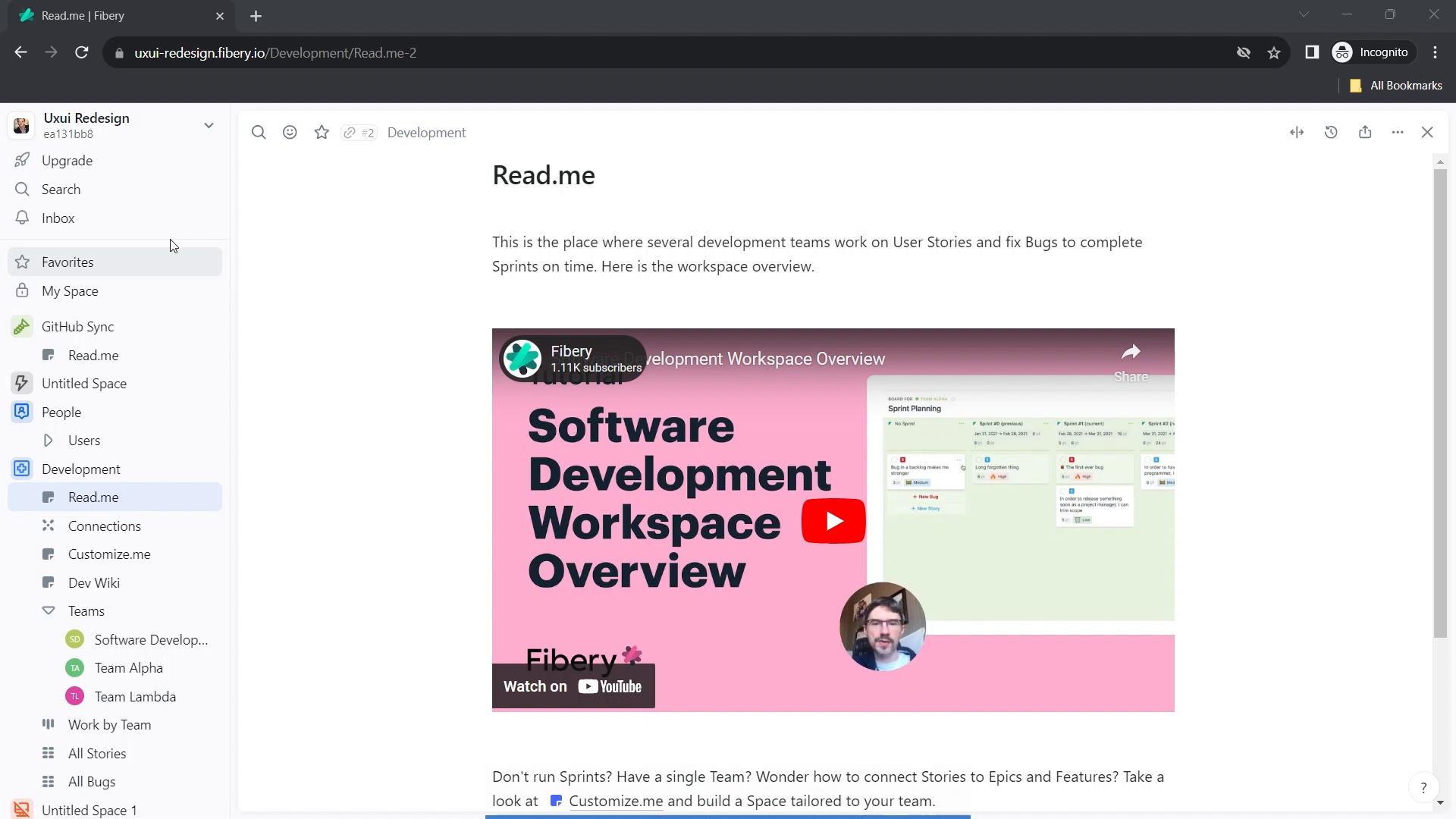Open Uxui Redesign workspace dropdown
This screenshot has height=819, width=1456.
[209, 124]
